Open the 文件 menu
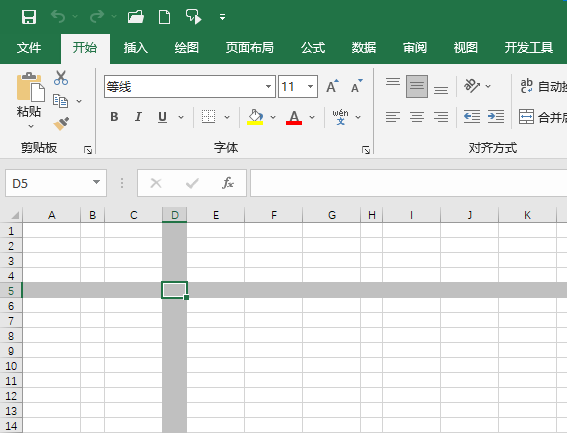567x433 pixels. (29, 48)
